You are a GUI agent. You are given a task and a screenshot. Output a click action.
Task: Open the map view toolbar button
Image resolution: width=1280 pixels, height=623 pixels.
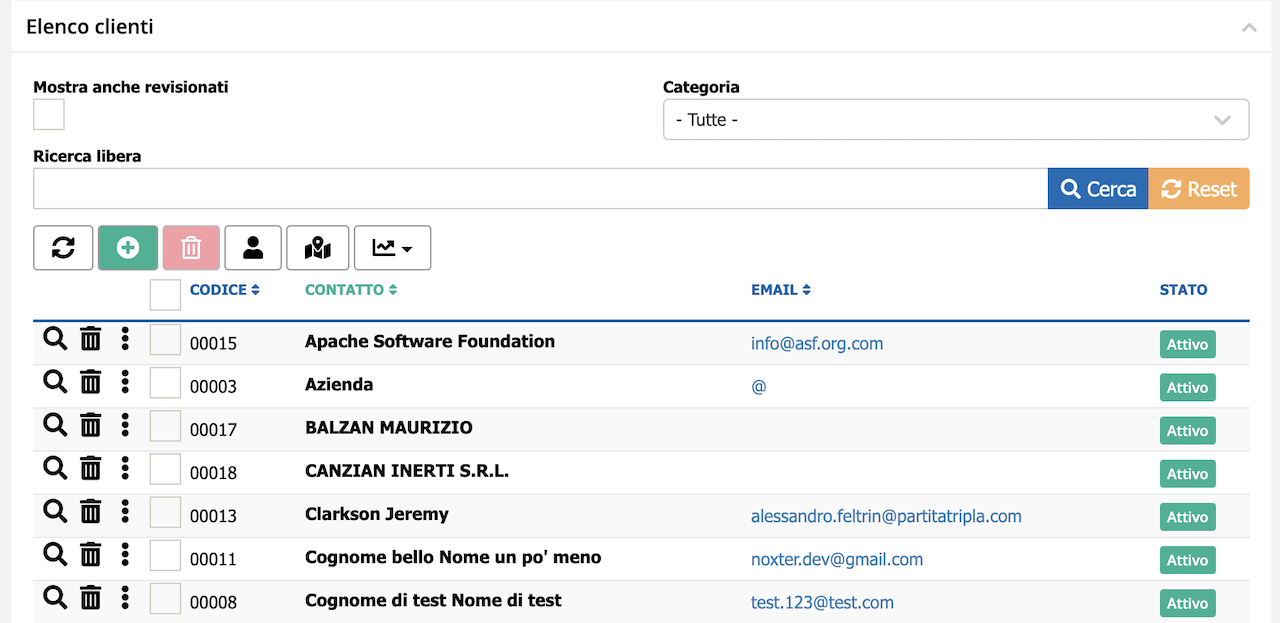tap(318, 248)
